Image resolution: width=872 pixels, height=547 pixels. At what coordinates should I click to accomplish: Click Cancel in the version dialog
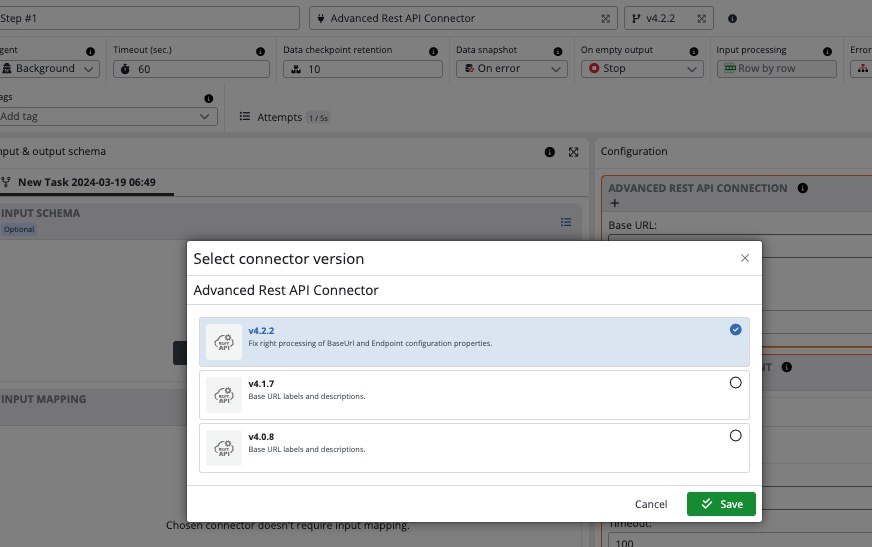(x=651, y=504)
